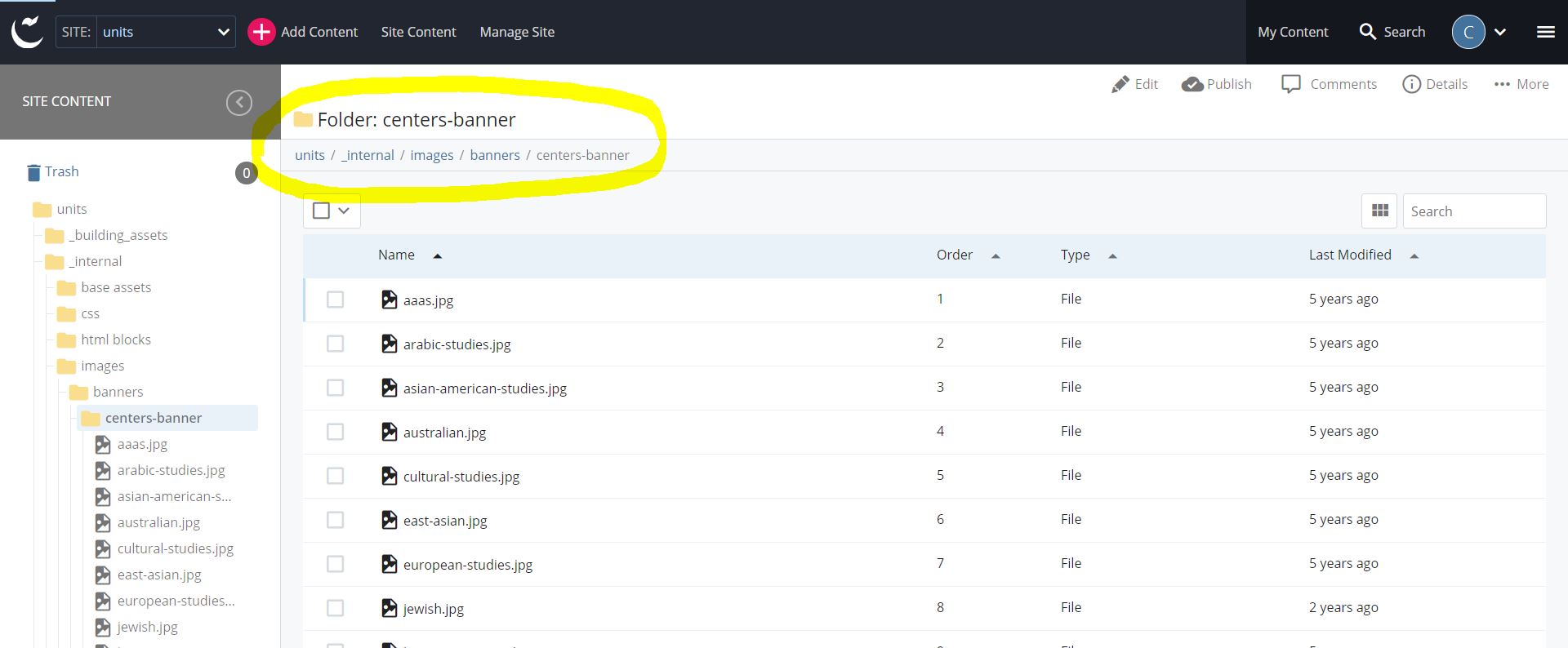Expand the user menu chevron beside the avatar
The image size is (1568, 648).
(x=1500, y=32)
